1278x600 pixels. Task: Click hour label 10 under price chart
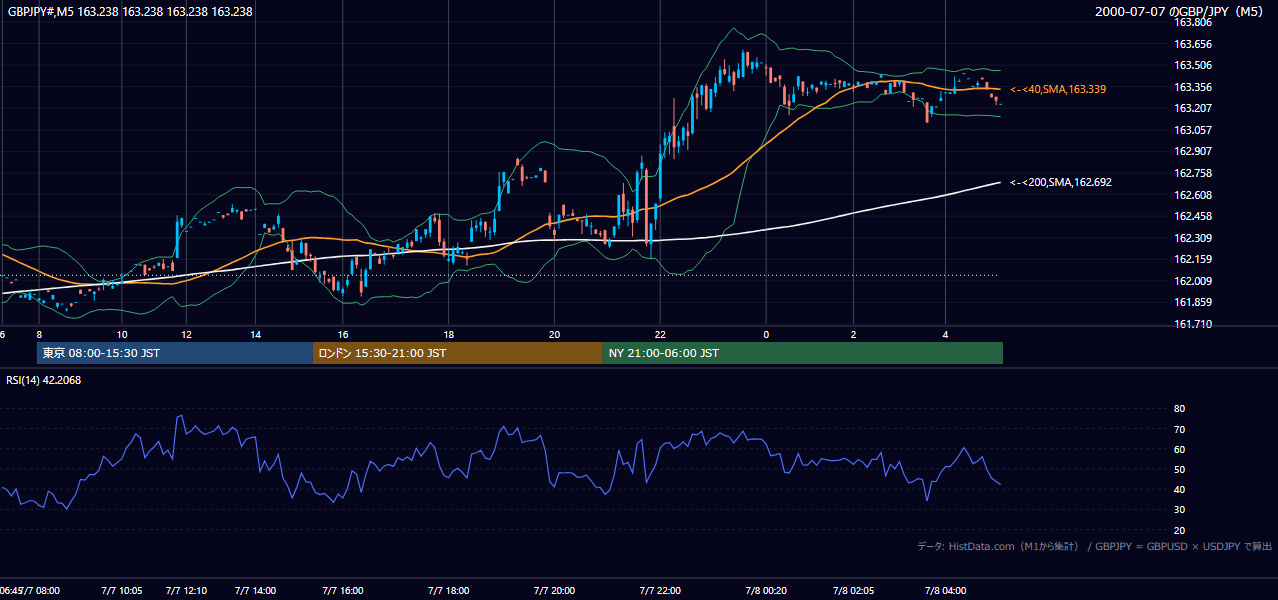click(x=122, y=334)
